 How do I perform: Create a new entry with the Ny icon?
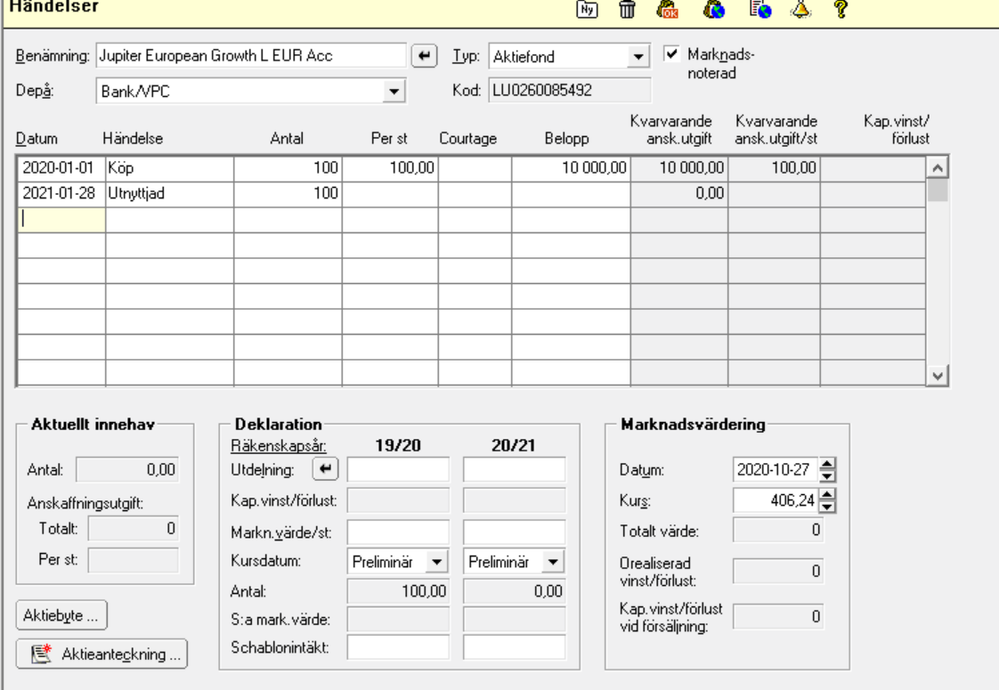pyautogui.click(x=586, y=11)
